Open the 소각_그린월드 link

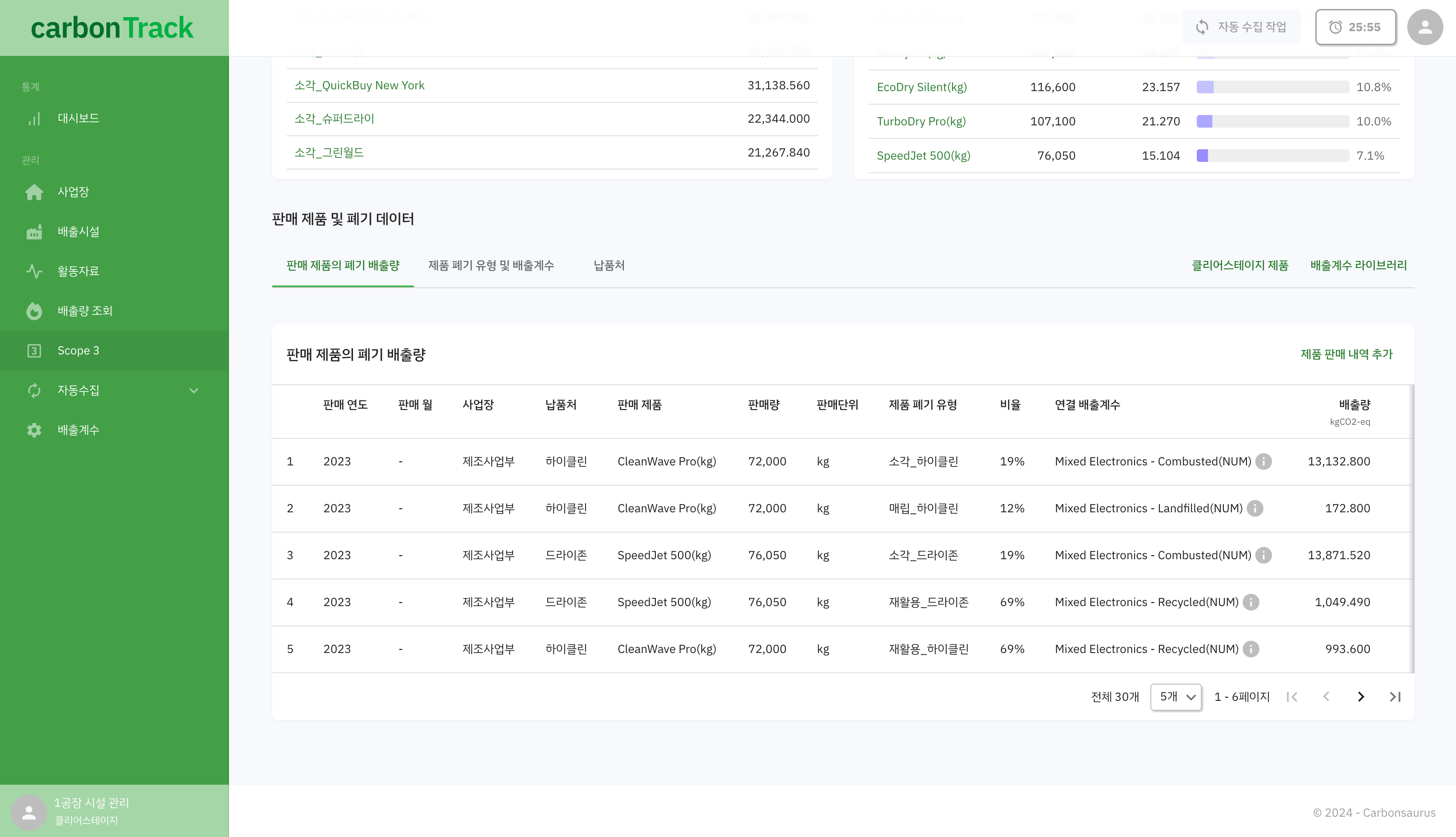(329, 153)
